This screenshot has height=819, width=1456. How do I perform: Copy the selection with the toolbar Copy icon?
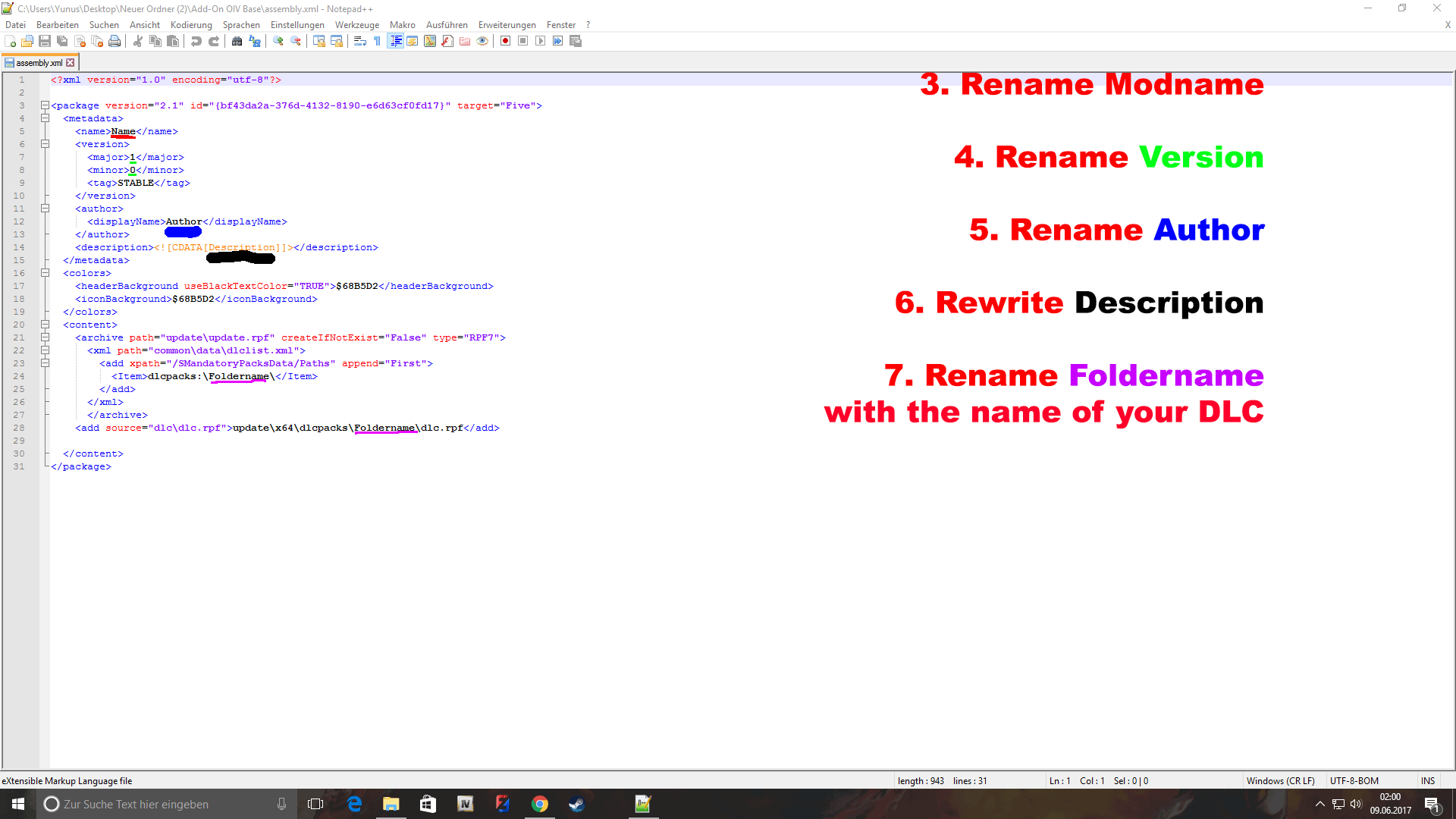(155, 41)
